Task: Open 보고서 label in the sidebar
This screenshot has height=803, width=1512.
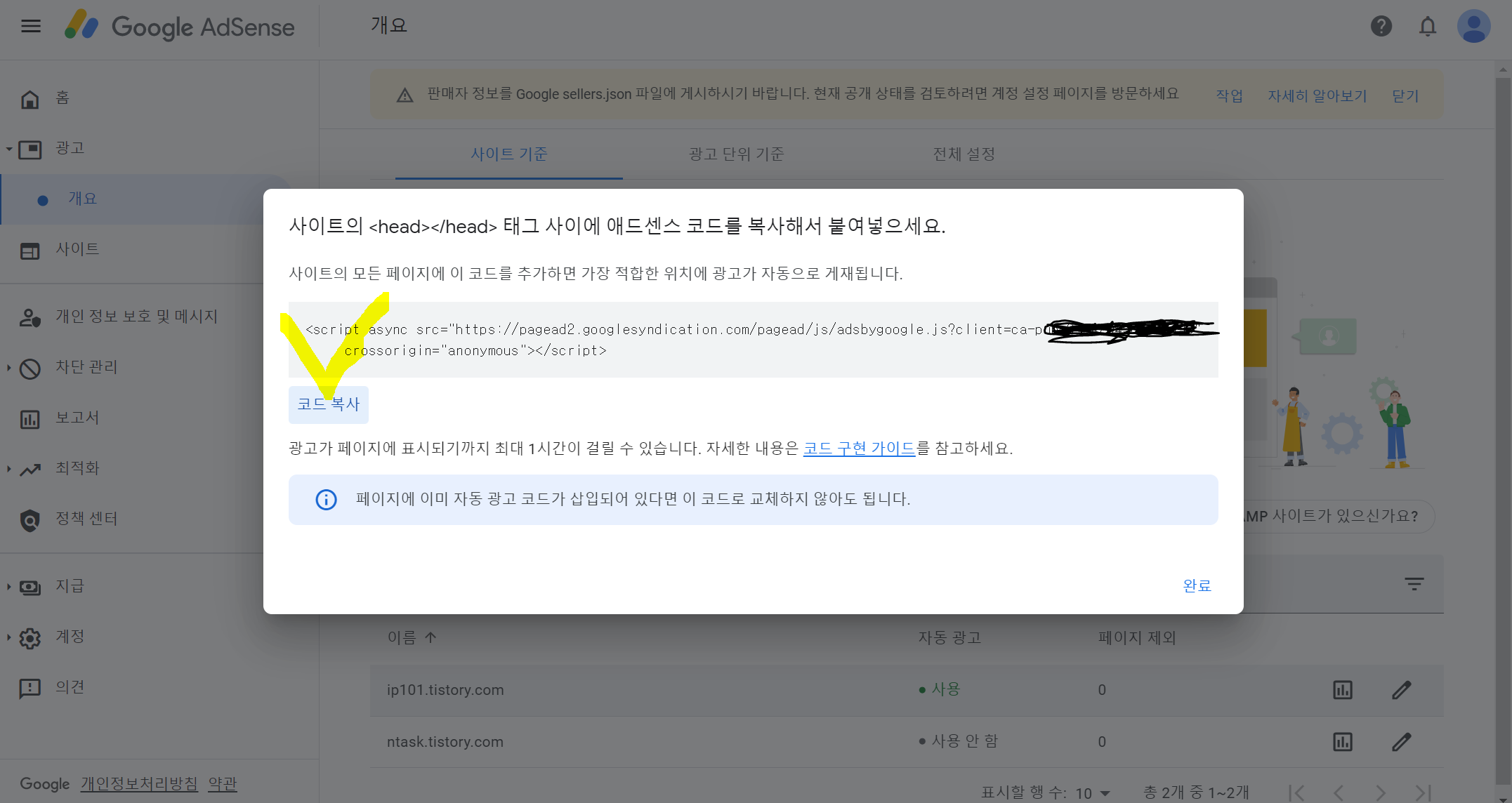Action: tap(77, 418)
